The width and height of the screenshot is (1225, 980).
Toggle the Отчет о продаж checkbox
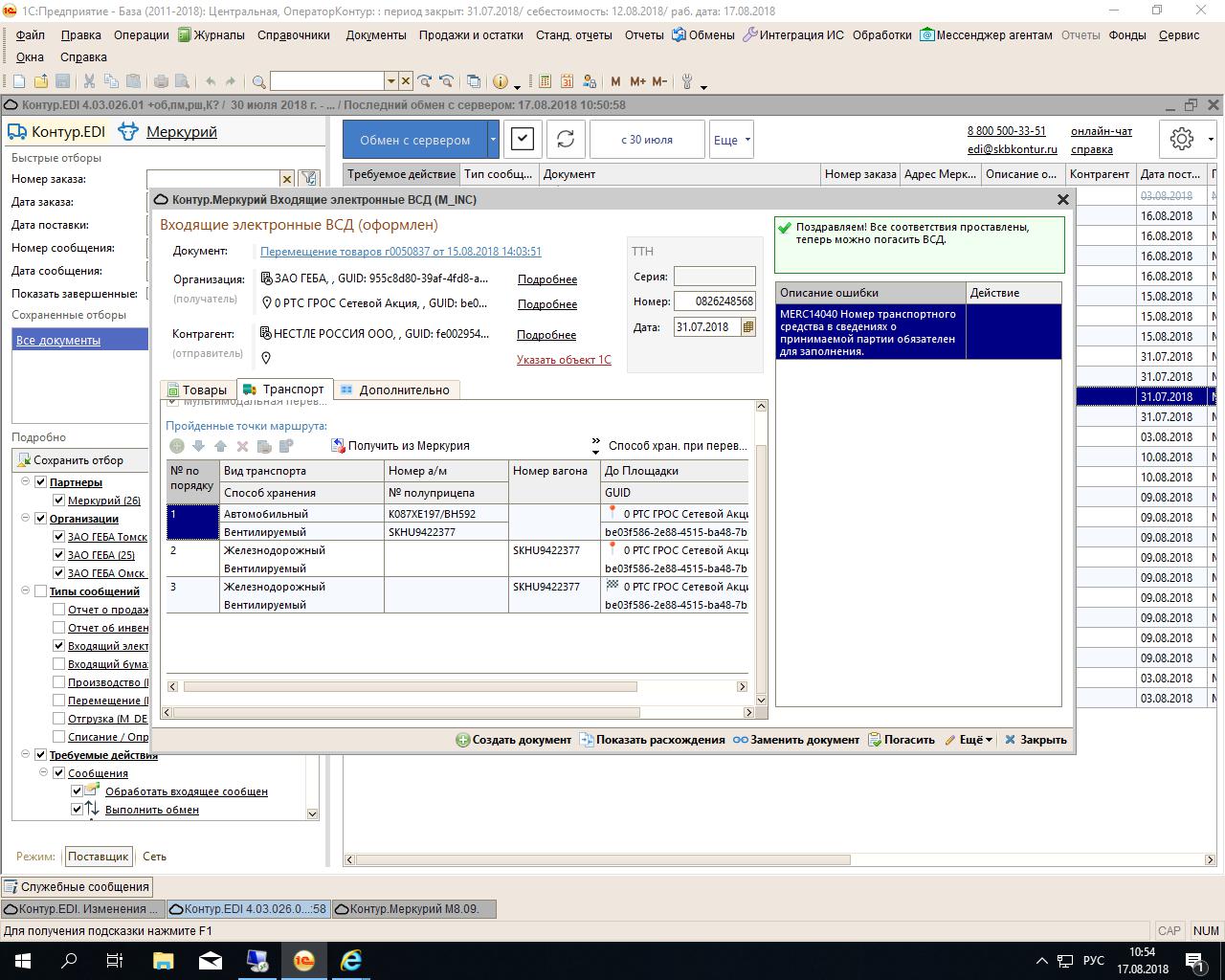point(58,610)
